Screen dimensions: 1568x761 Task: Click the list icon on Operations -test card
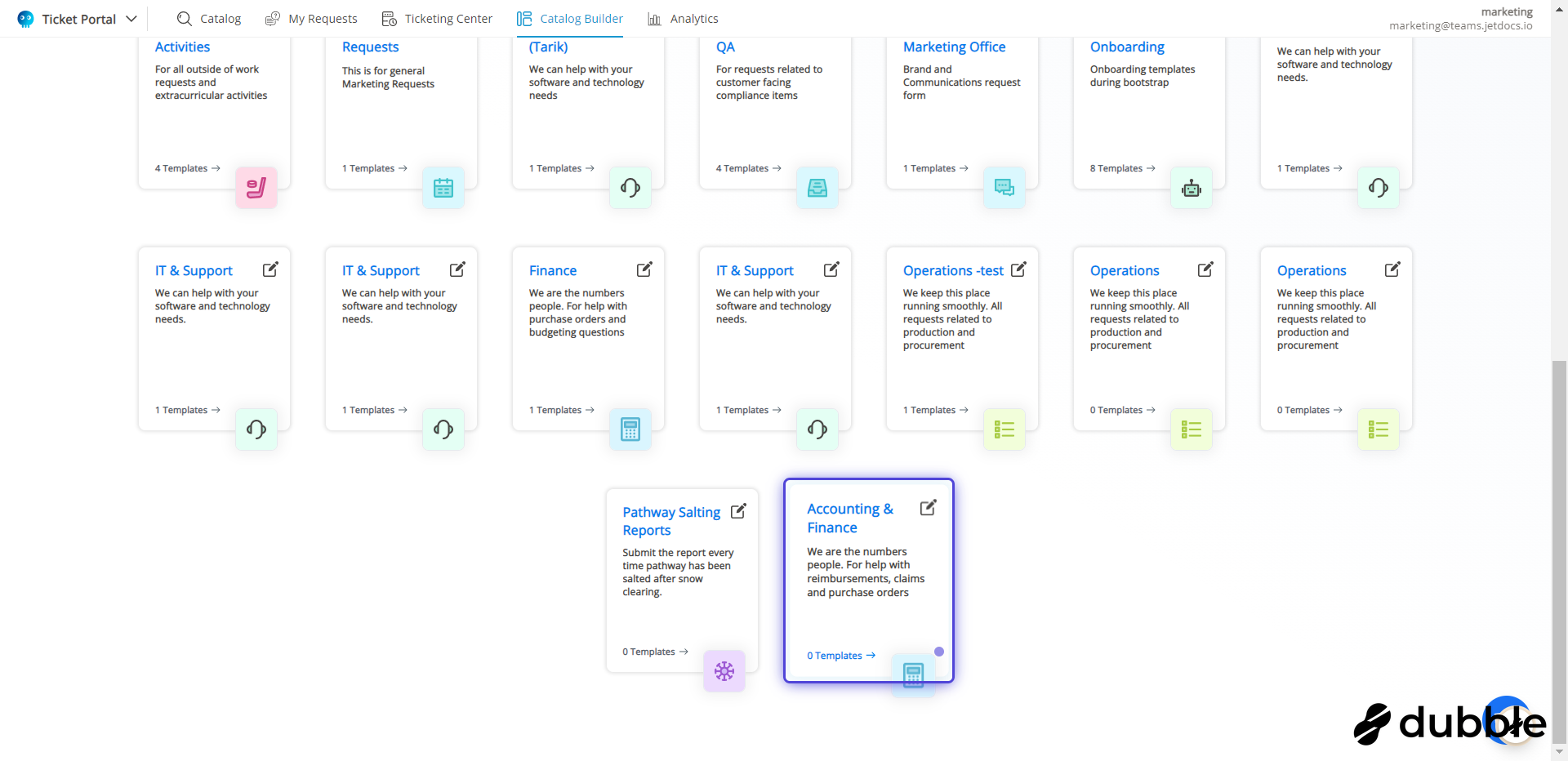click(1004, 429)
